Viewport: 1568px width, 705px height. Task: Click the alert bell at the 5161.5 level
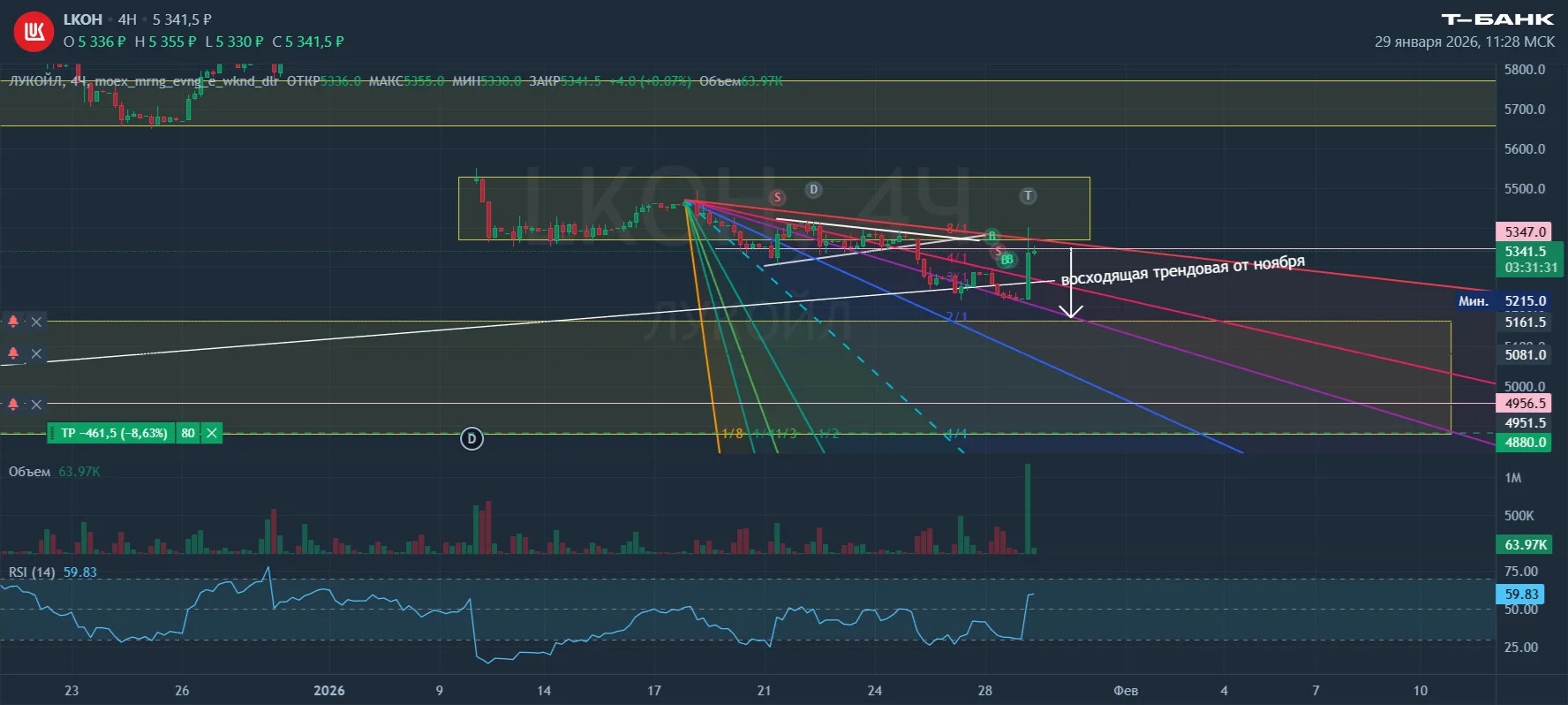[x=13, y=322]
